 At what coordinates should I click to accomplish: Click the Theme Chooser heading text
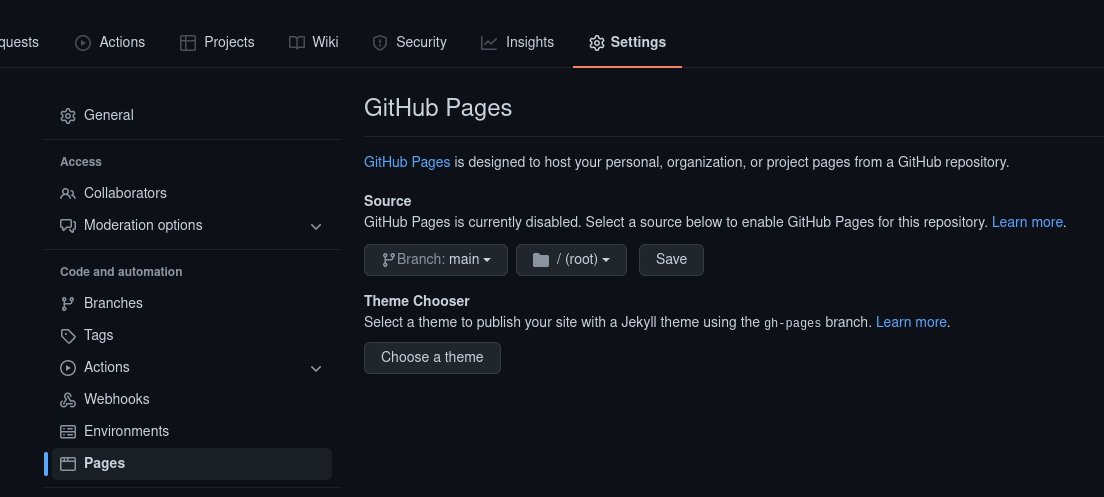point(417,301)
